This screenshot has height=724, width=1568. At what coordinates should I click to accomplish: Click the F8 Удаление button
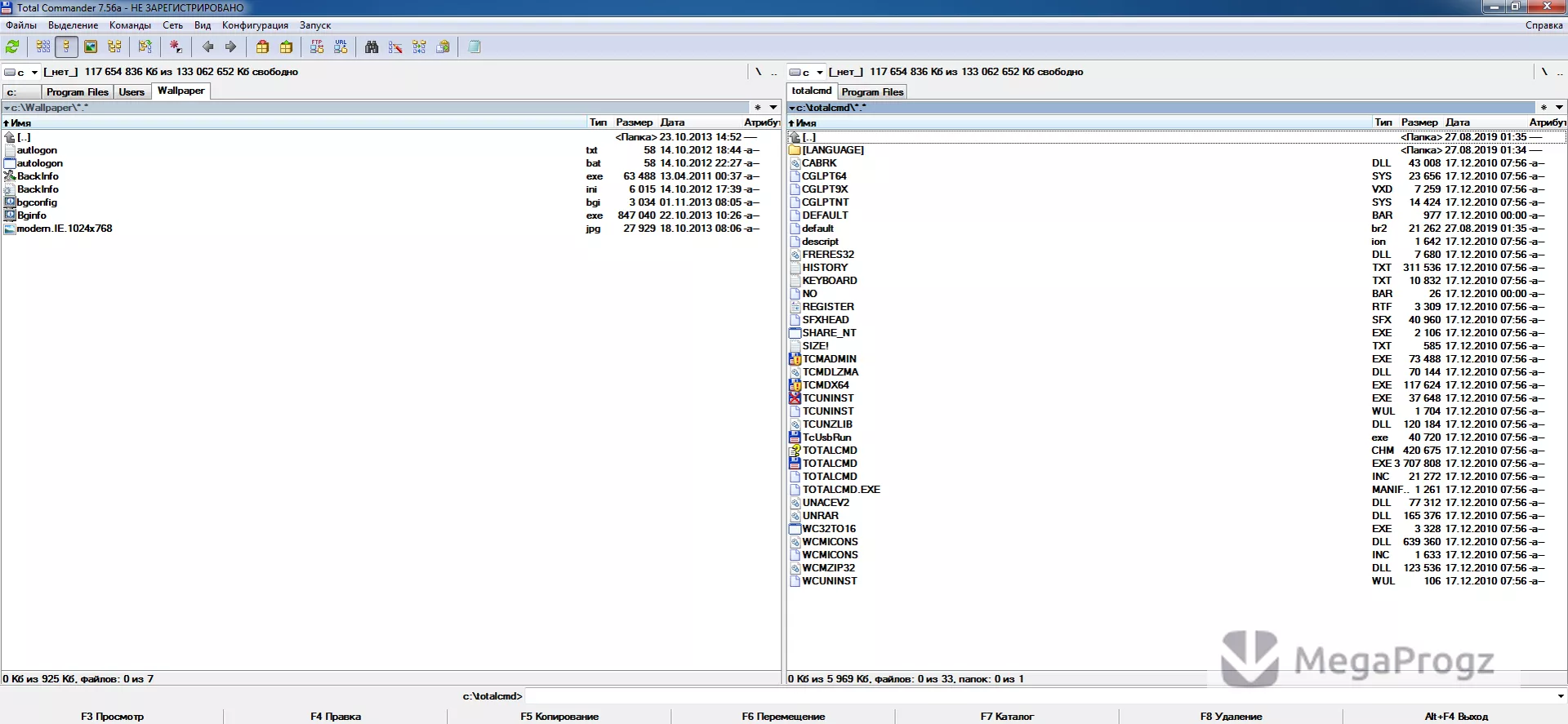coord(1231,717)
